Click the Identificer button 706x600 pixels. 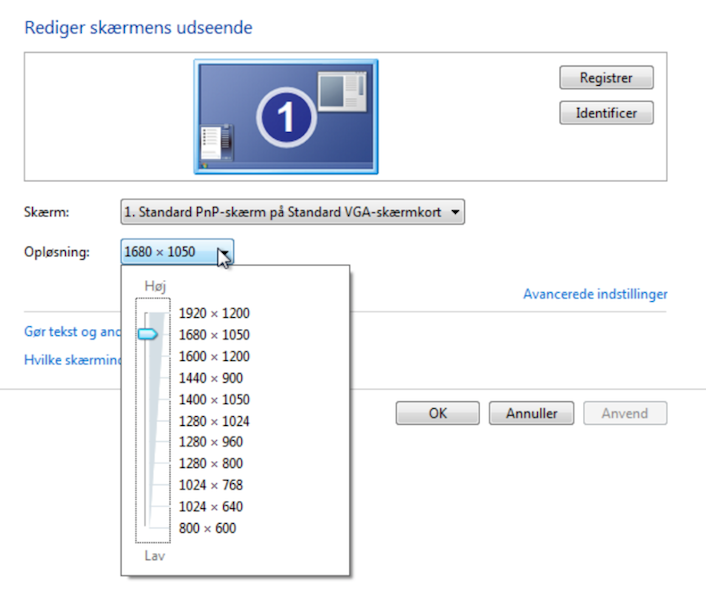pyautogui.click(x=606, y=113)
